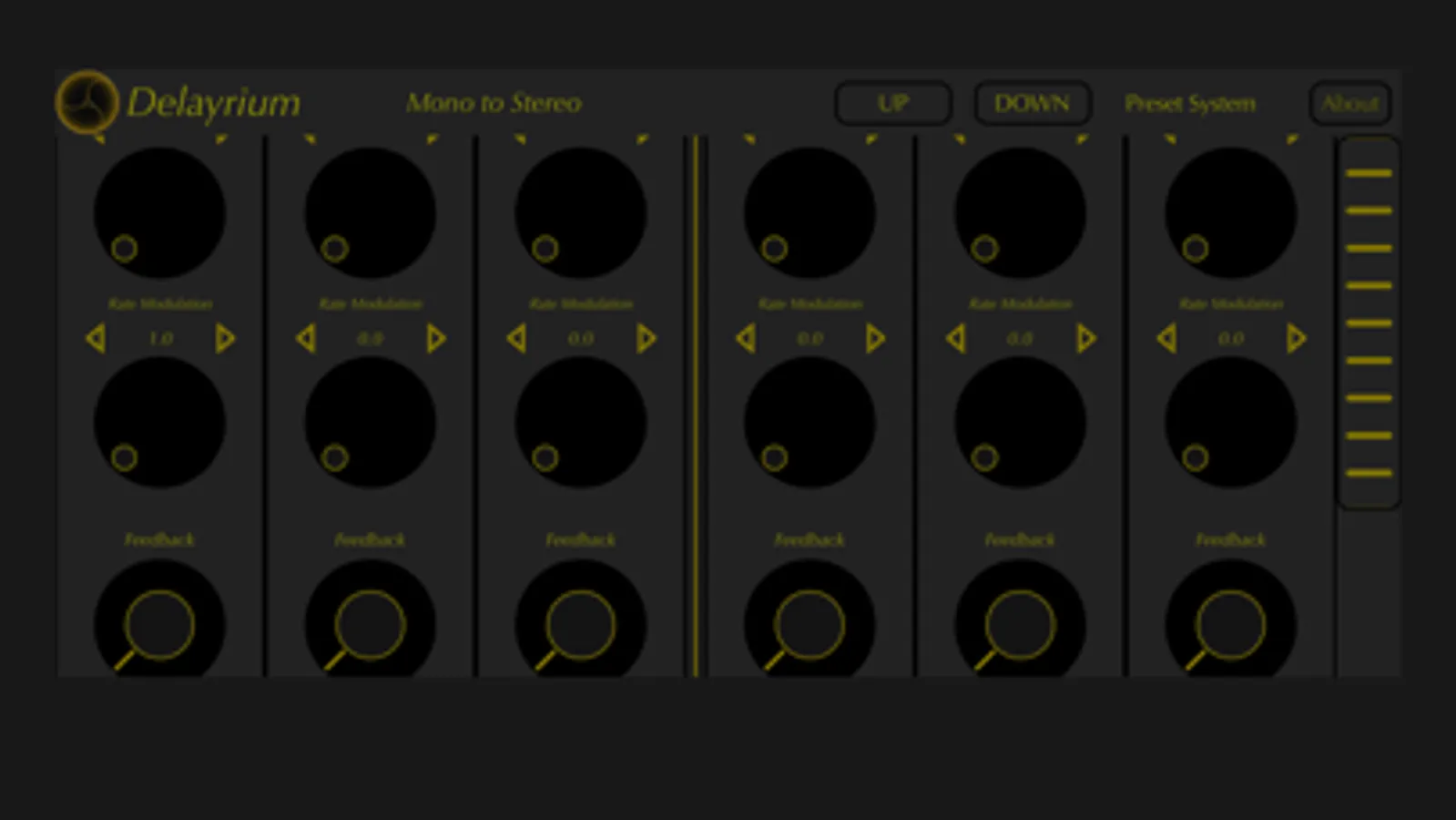
Task: Select the eighth preset slot line
Action: coord(1369,436)
